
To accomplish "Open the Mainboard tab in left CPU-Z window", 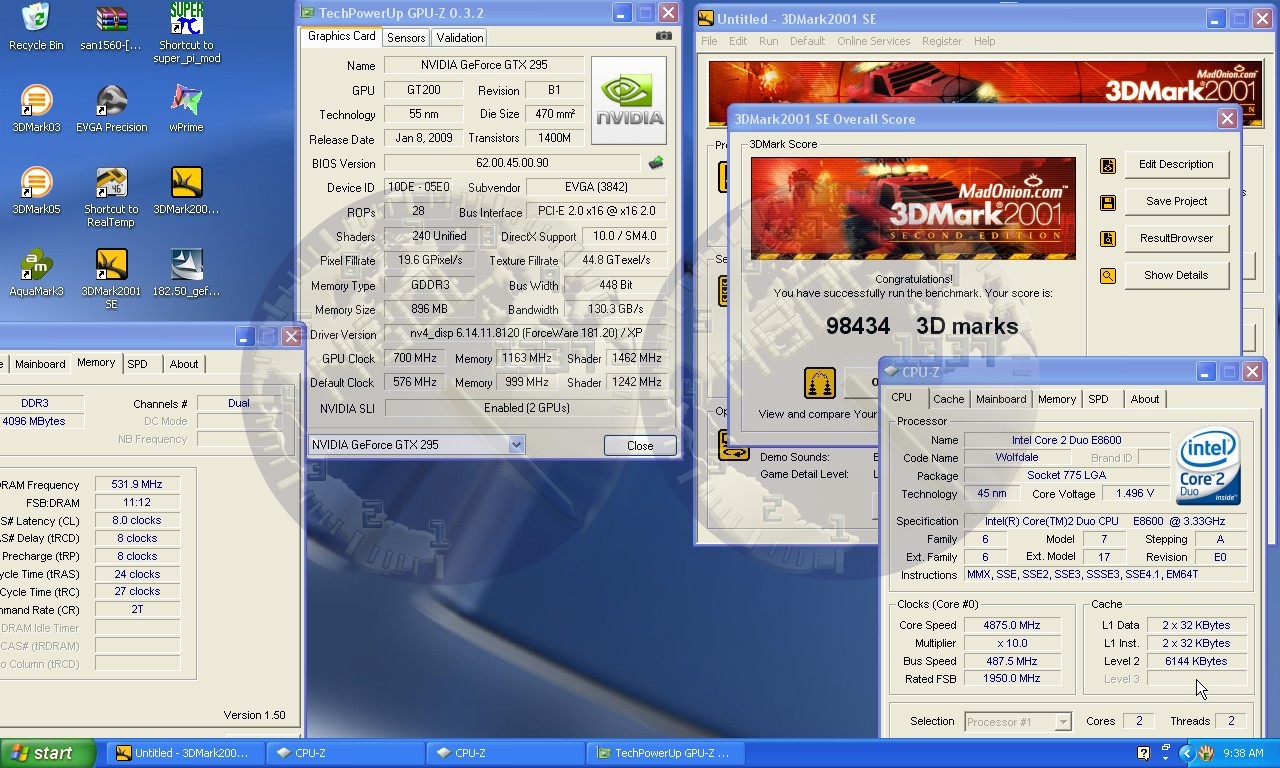I will [x=40, y=364].
